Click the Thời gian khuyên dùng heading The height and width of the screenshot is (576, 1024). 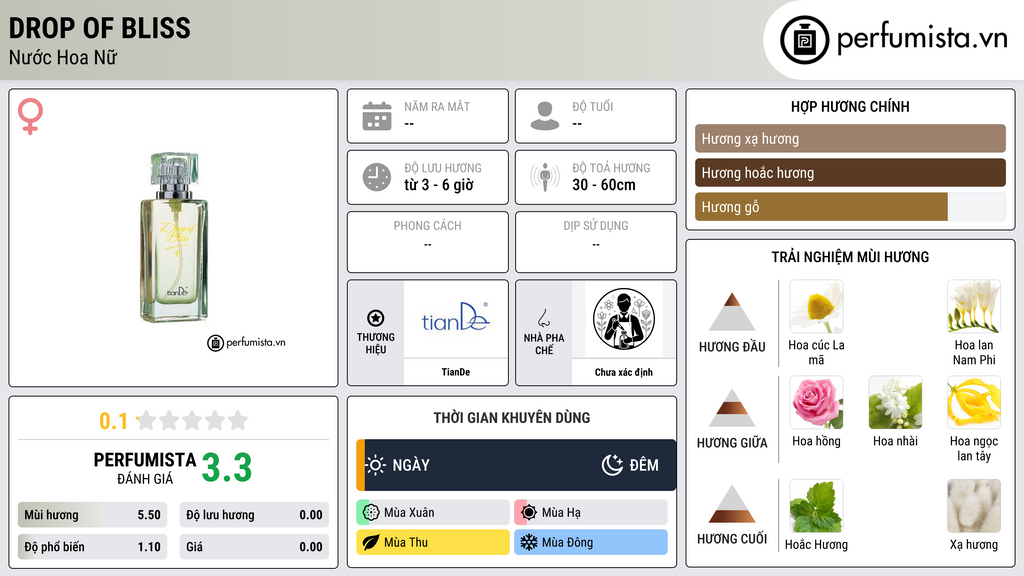click(511, 417)
